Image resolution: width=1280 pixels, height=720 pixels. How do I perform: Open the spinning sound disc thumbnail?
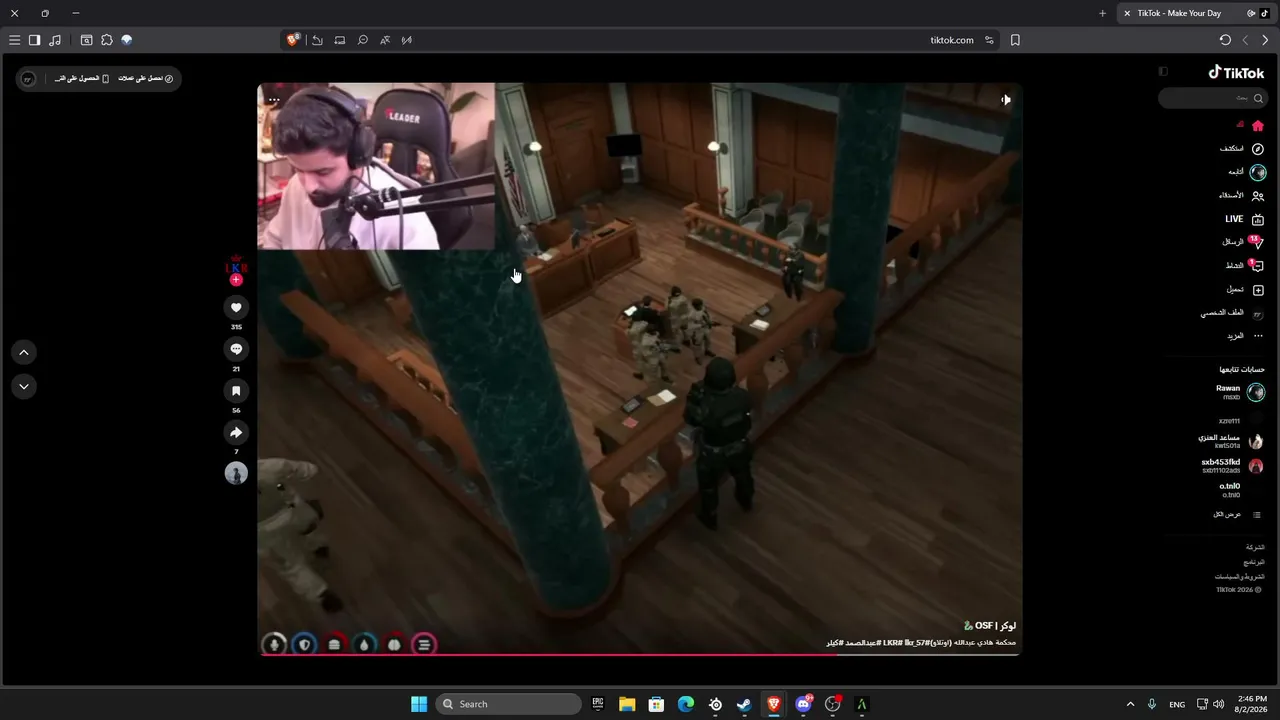(x=236, y=474)
